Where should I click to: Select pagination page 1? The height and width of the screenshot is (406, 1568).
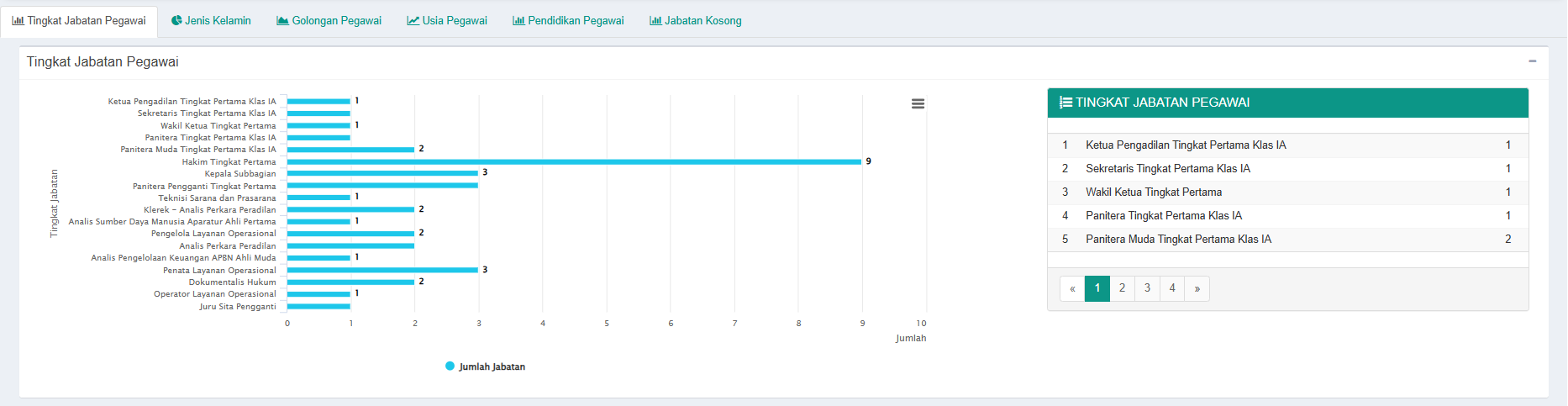pyautogui.click(x=1097, y=288)
